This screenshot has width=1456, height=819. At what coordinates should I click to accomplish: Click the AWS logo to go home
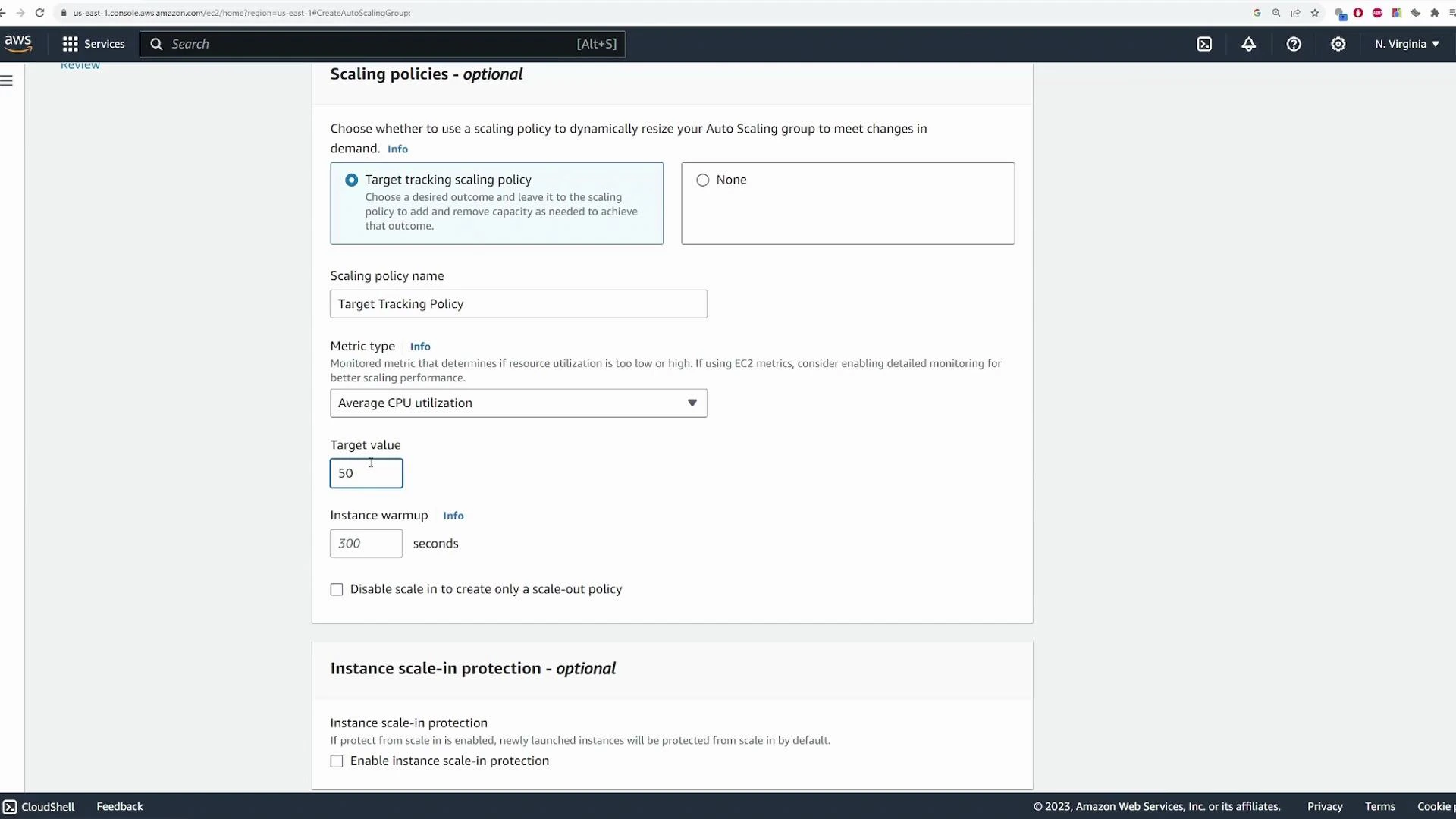click(x=17, y=43)
